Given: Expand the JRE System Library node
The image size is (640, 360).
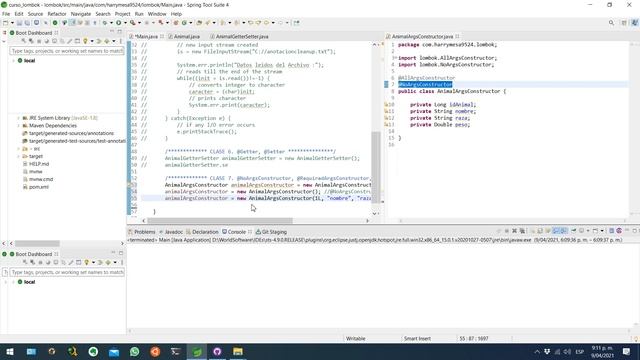Looking at the screenshot, I should 18,118.
